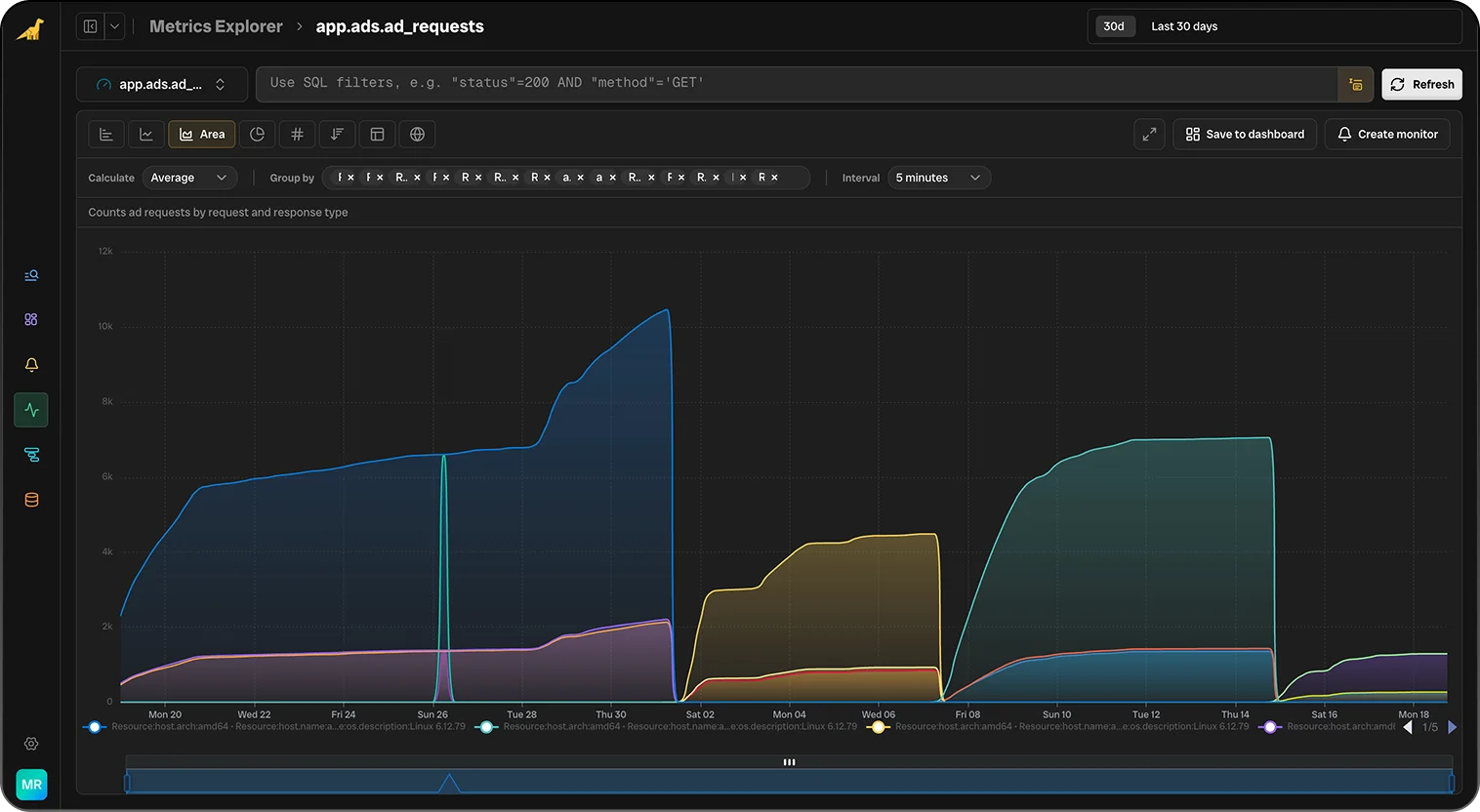Open the alerts bell sidebar icon
Image resolution: width=1480 pixels, height=812 pixels.
[31, 365]
